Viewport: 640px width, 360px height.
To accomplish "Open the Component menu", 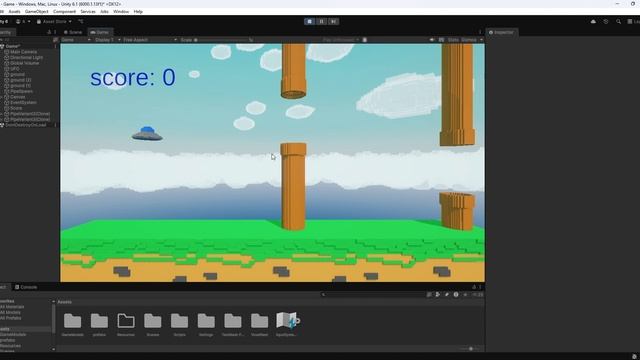I will [x=64, y=11].
